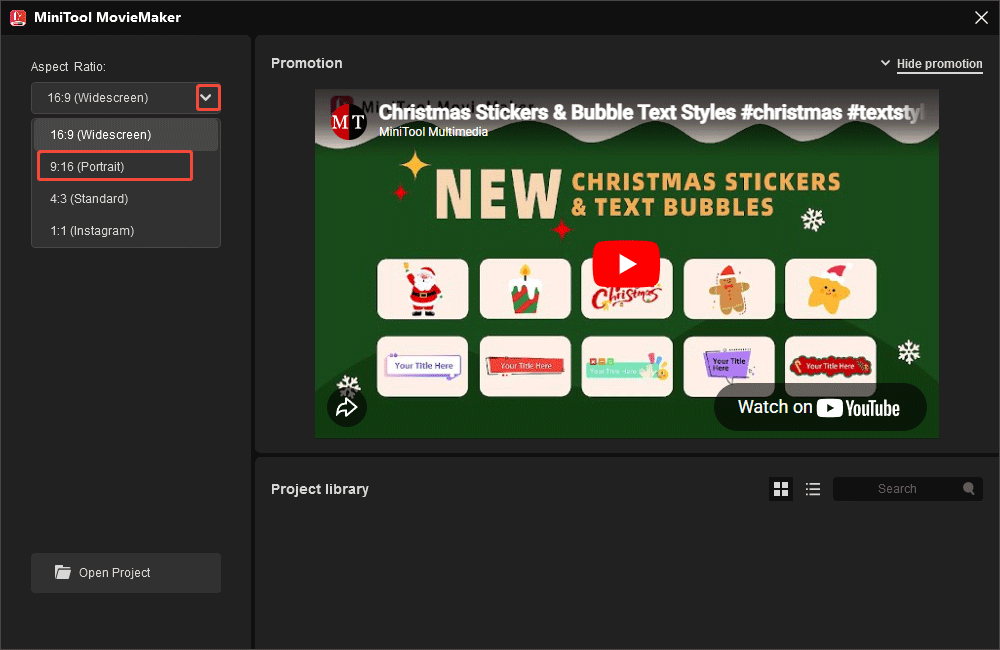Open Watch on YouTube link
Image resolution: width=1000 pixels, height=650 pixels.
coord(819,407)
